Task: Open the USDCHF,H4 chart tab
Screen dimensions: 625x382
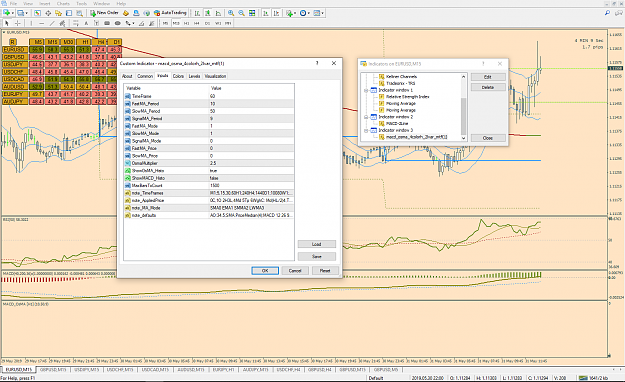Action: [x=289, y=370]
